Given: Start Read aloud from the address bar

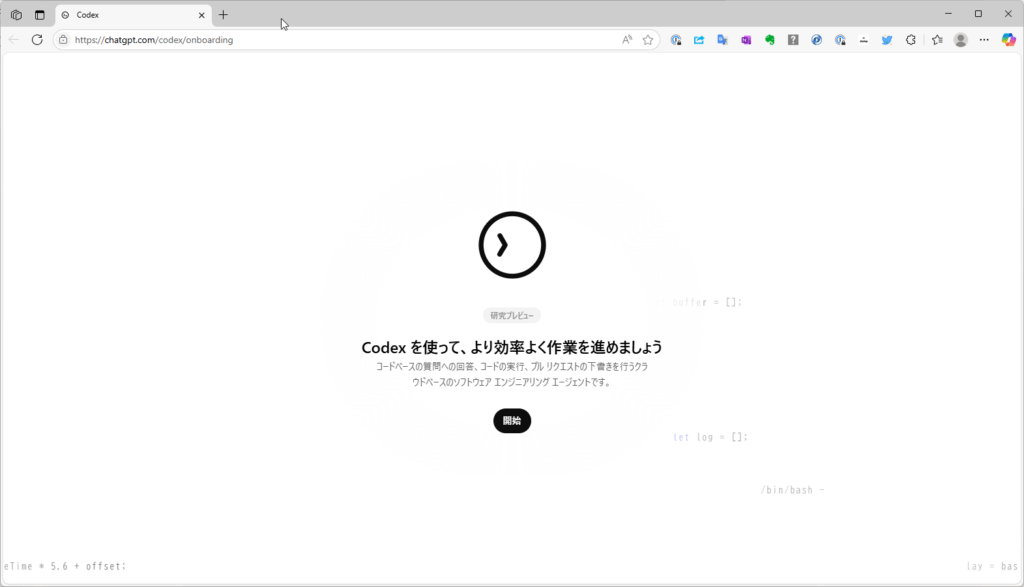Looking at the screenshot, I should (x=627, y=40).
